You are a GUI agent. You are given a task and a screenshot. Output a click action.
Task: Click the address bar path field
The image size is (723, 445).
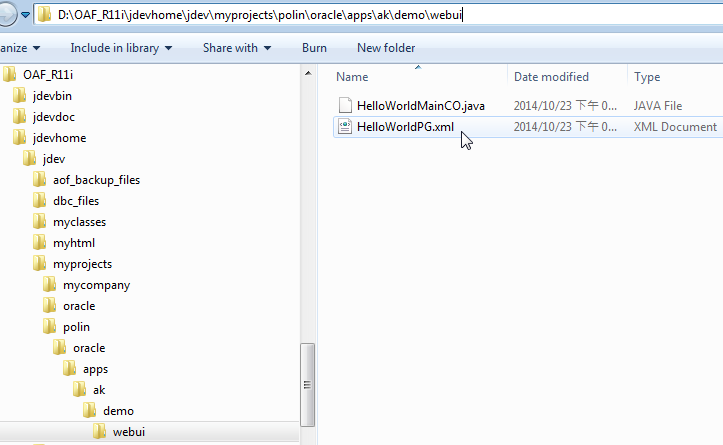click(378, 15)
